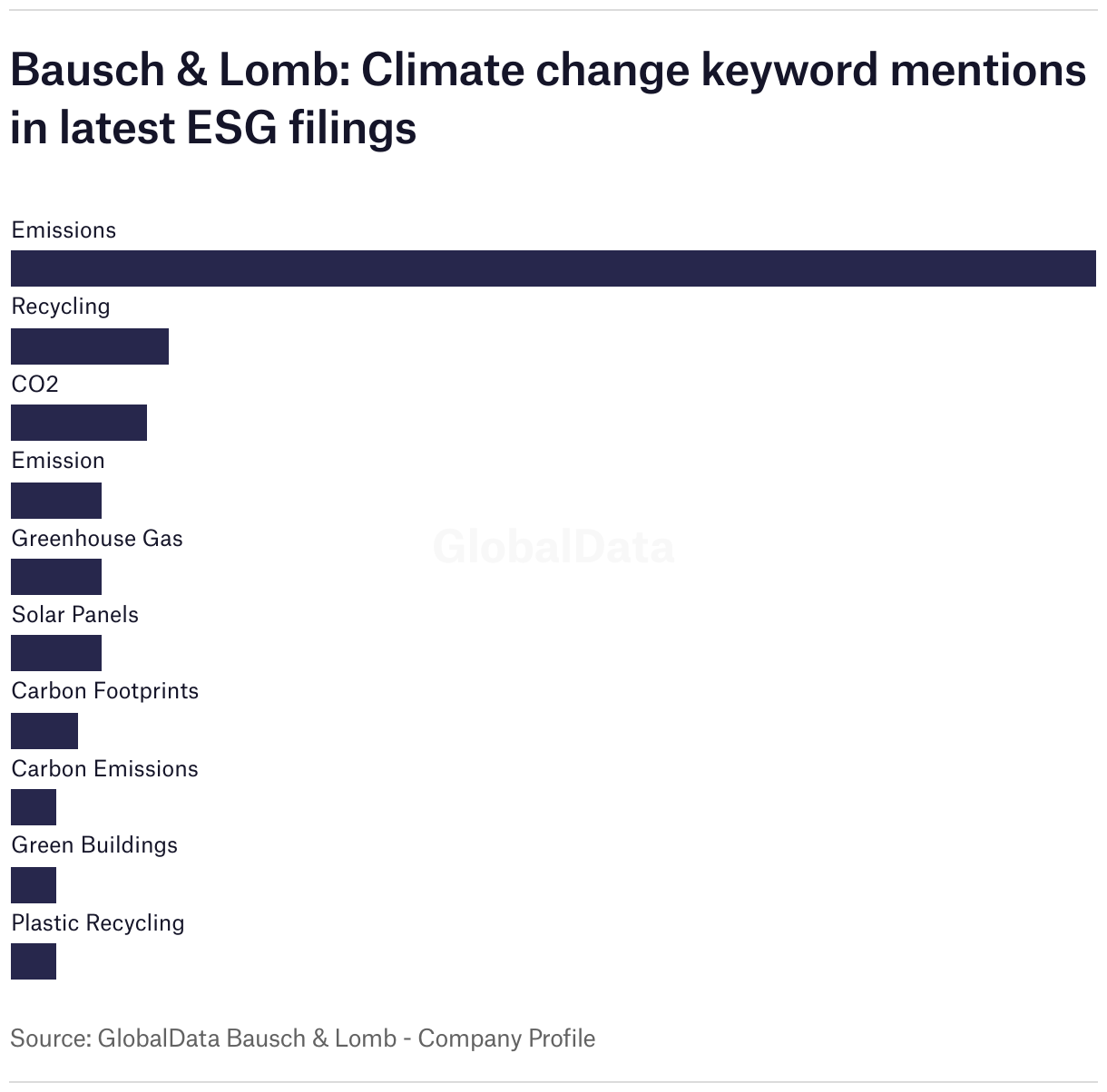Click the GlobalData source text
The image size is (1107, 1092).
[x=303, y=1038]
